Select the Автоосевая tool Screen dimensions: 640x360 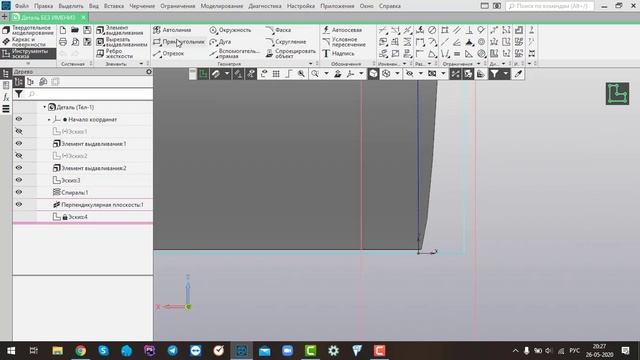342,30
